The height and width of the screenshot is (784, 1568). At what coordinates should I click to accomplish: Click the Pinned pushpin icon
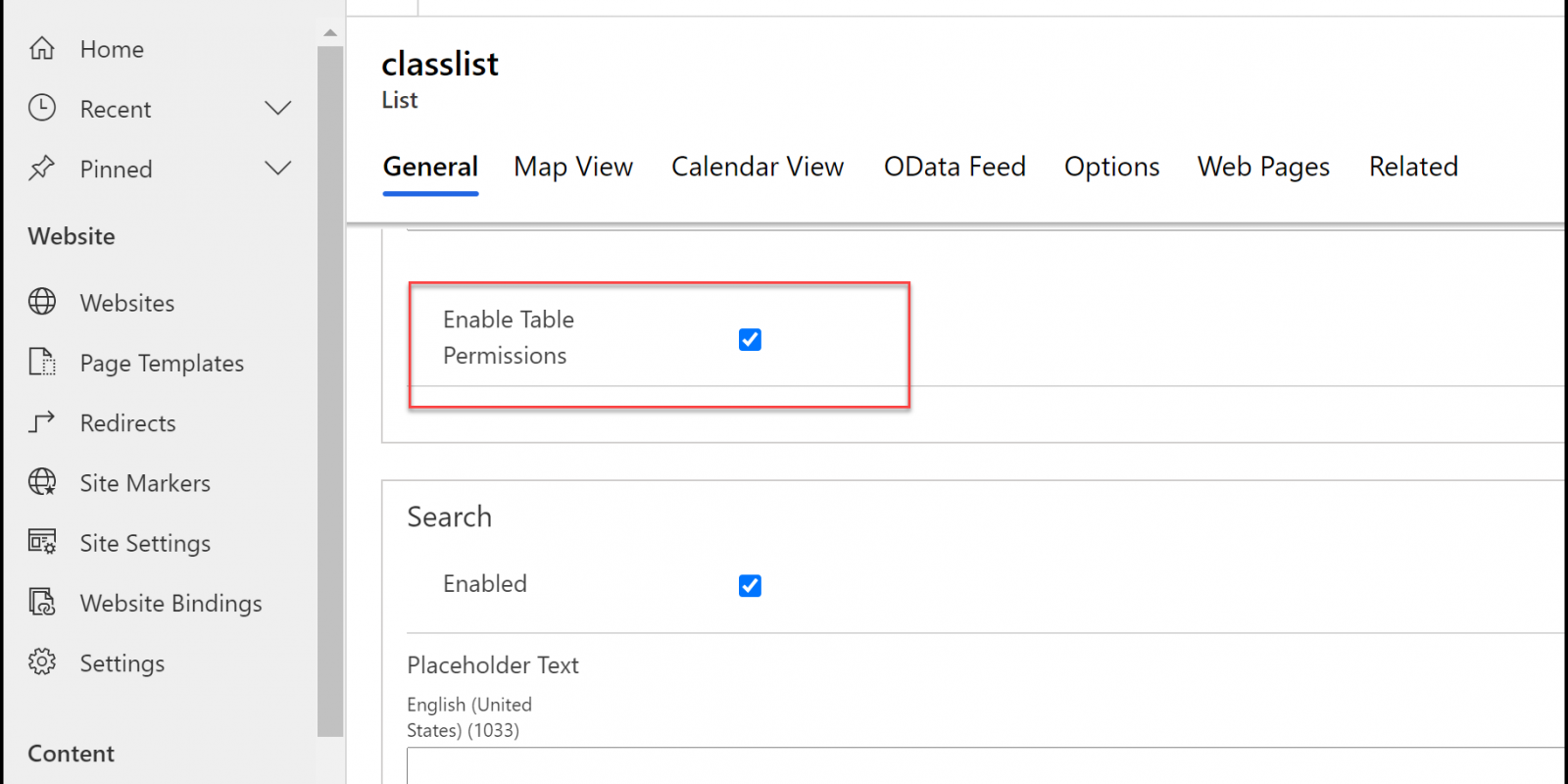click(42, 168)
